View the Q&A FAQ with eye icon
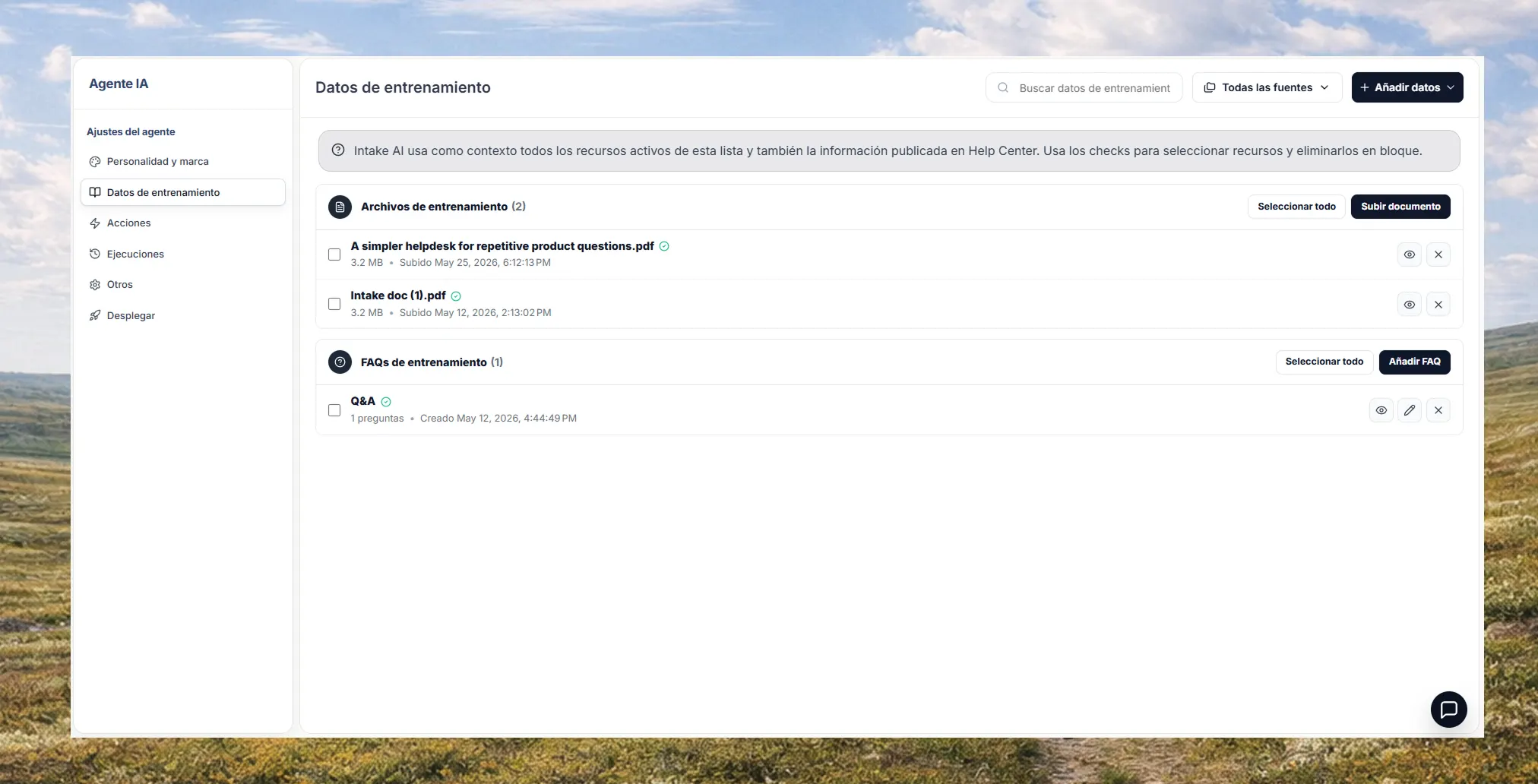The width and height of the screenshot is (1538, 784). (1381, 410)
